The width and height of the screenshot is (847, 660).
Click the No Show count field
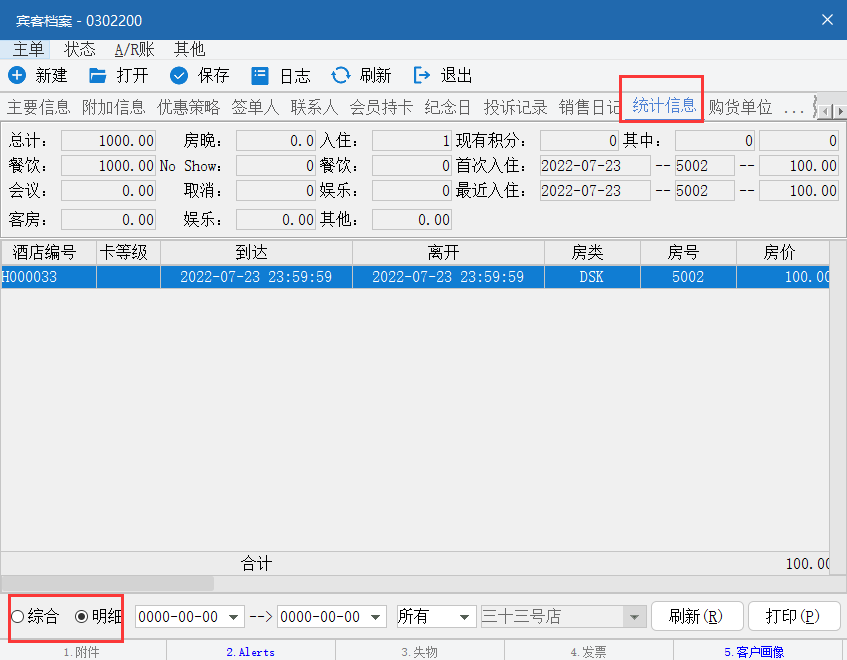[275, 165]
